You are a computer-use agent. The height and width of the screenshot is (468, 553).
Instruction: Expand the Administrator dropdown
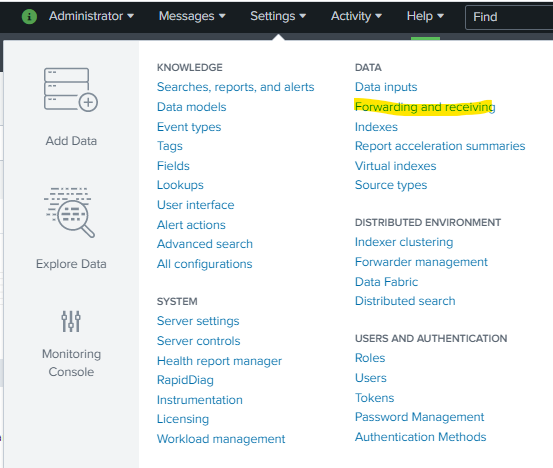tap(91, 16)
